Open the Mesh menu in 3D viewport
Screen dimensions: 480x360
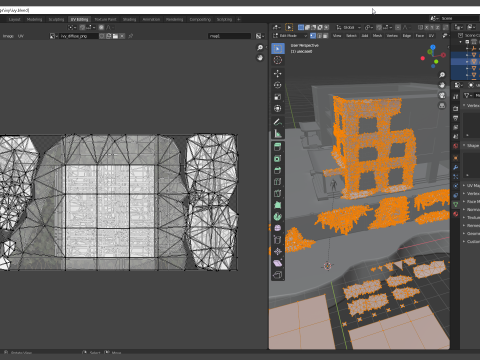tap(377, 35)
